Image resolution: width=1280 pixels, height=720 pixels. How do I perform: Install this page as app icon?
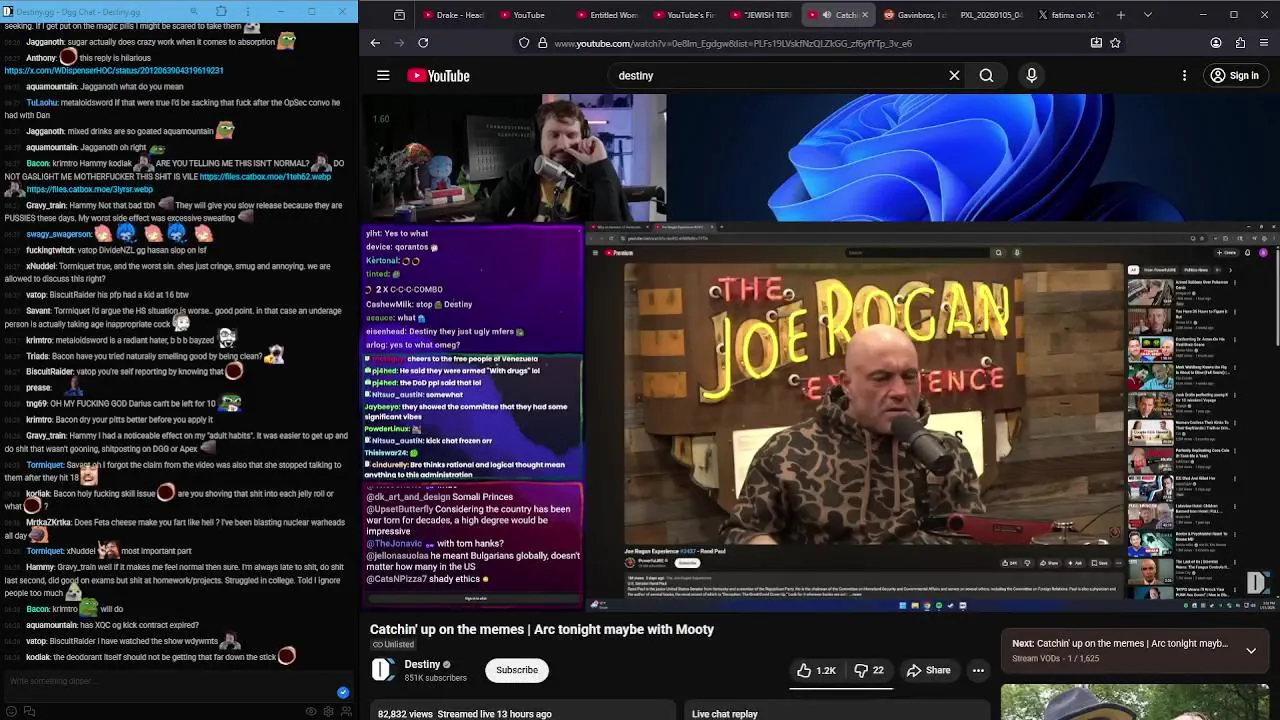coord(1096,43)
